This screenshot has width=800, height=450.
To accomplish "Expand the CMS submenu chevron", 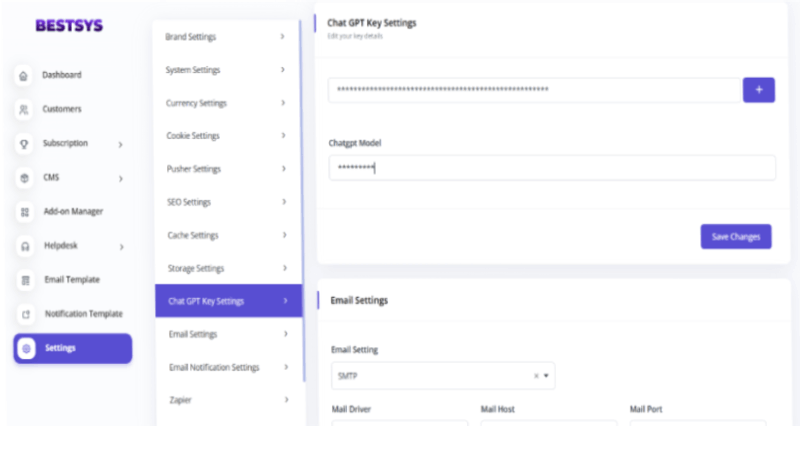I will click(120, 179).
